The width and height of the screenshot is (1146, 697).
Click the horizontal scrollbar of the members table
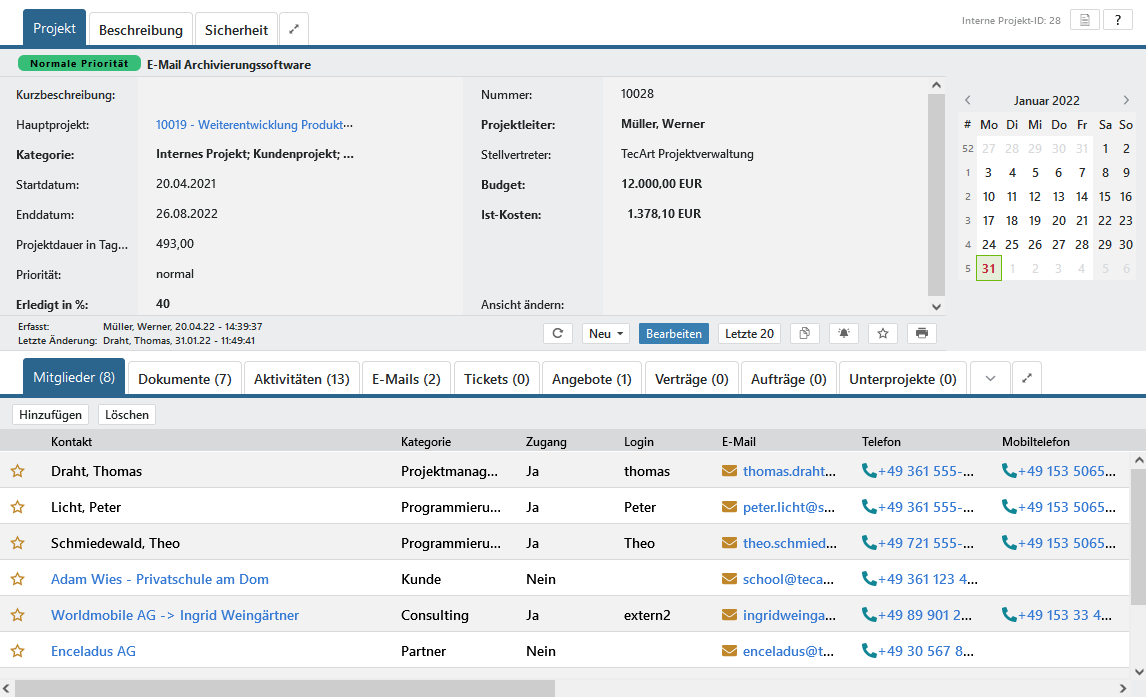(x=284, y=688)
